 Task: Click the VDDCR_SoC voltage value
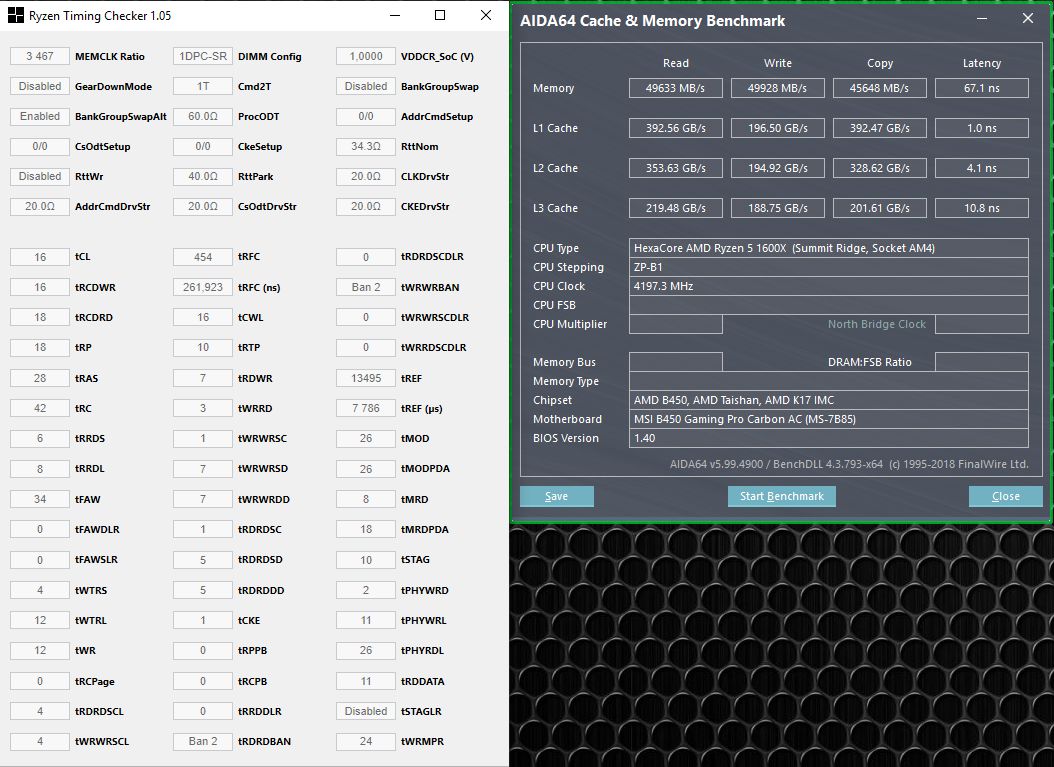pos(366,56)
